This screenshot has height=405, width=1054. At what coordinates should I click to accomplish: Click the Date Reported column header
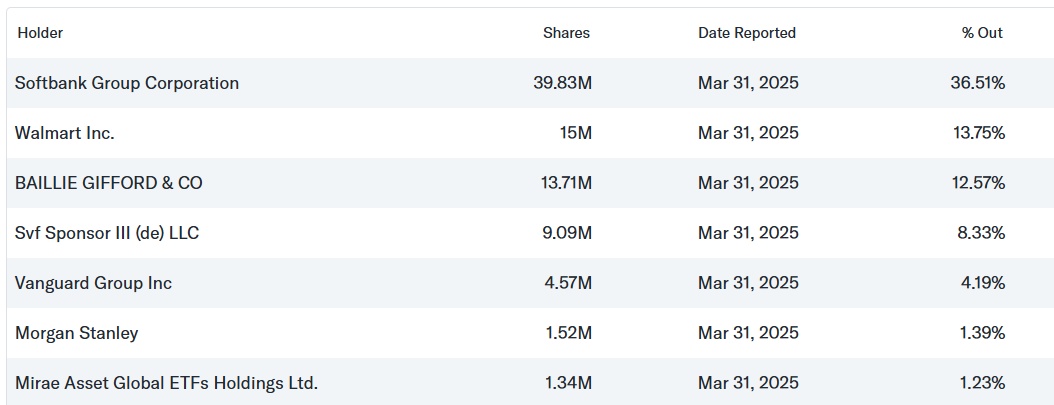[x=747, y=33]
